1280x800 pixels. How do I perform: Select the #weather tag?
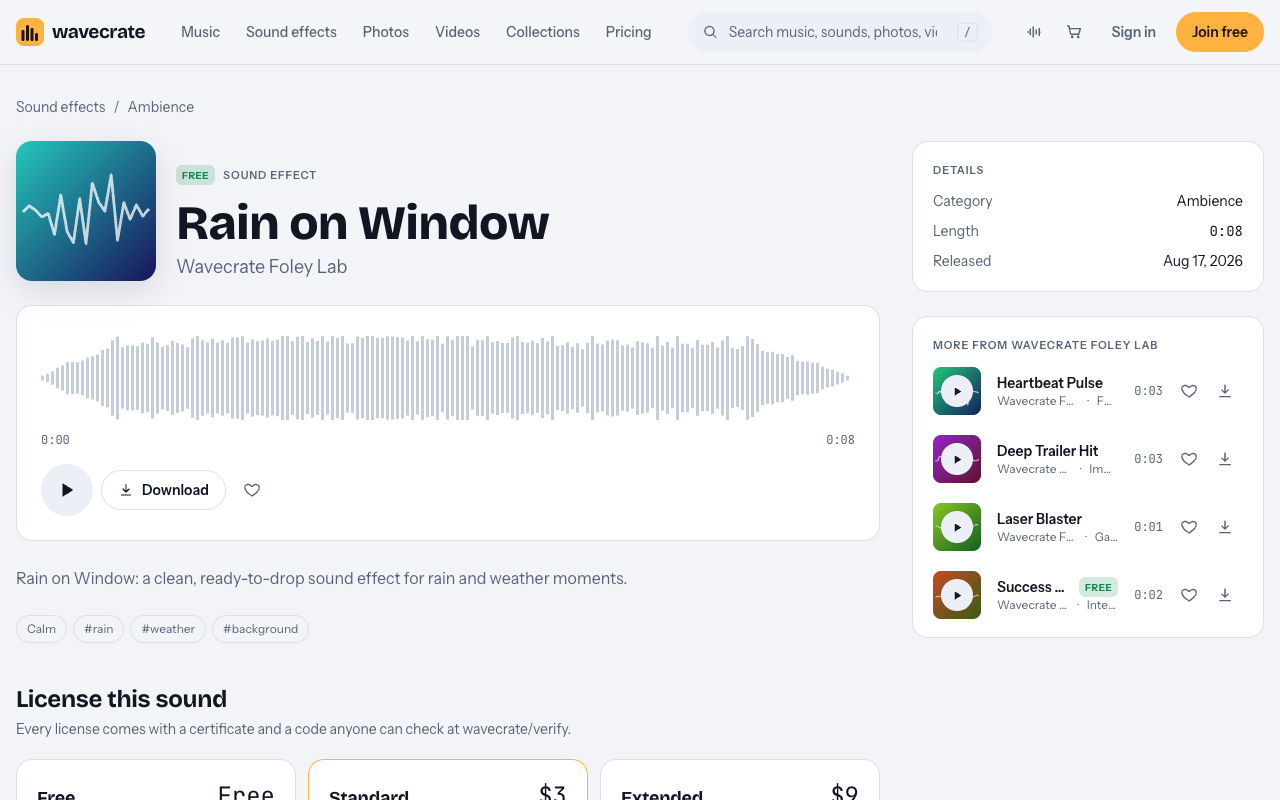pyautogui.click(x=168, y=629)
